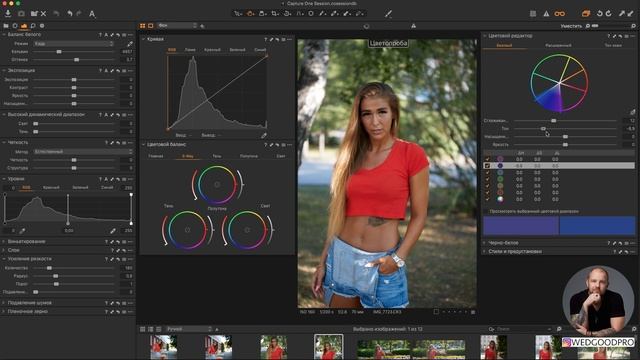The image size is (640, 360).
Task: Toggle the multicolor bottom row checkbox
Action: [487, 199]
